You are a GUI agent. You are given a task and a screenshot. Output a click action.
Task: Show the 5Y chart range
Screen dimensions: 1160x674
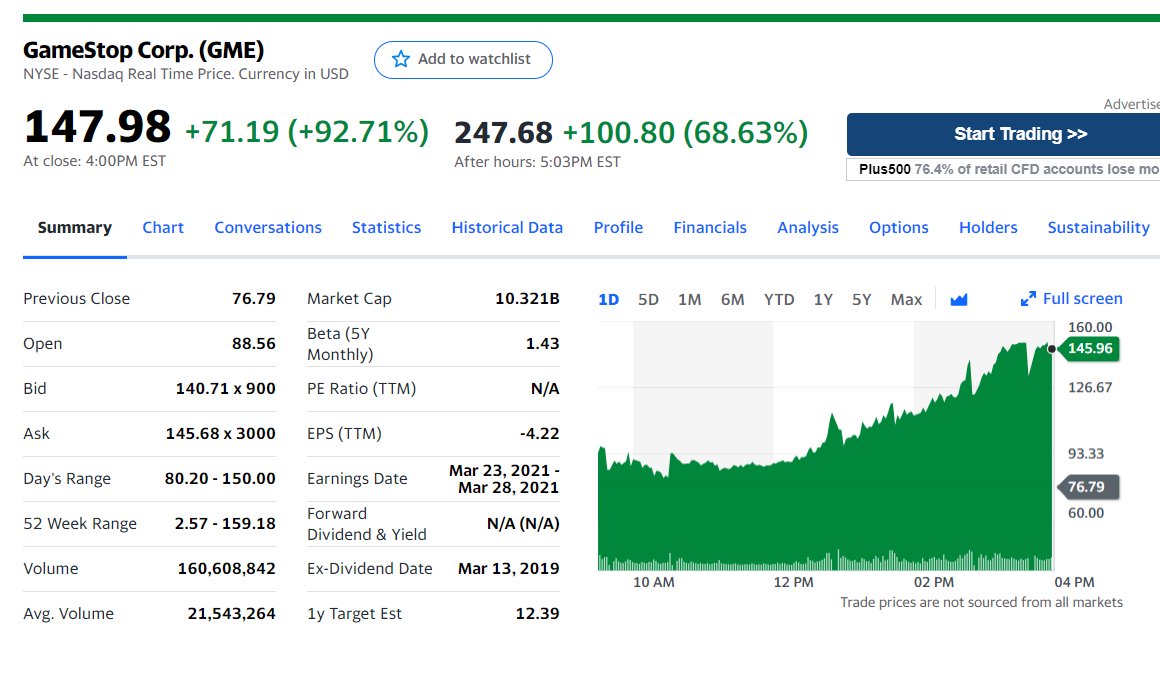point(861,300)
